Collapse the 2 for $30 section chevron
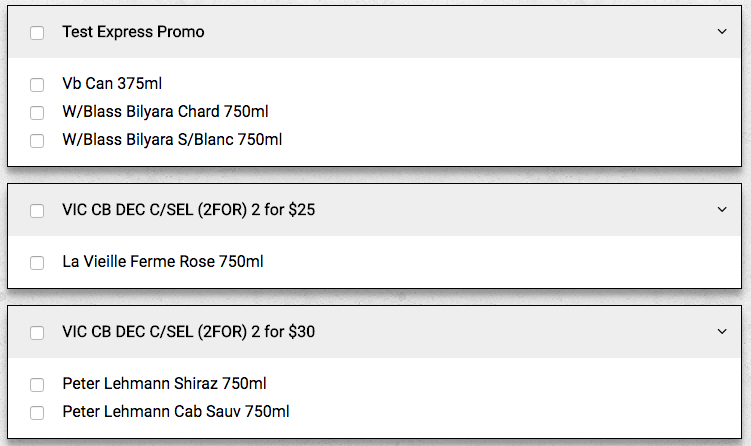This screenshot has width=751, height=446. (x=722, y=331)
